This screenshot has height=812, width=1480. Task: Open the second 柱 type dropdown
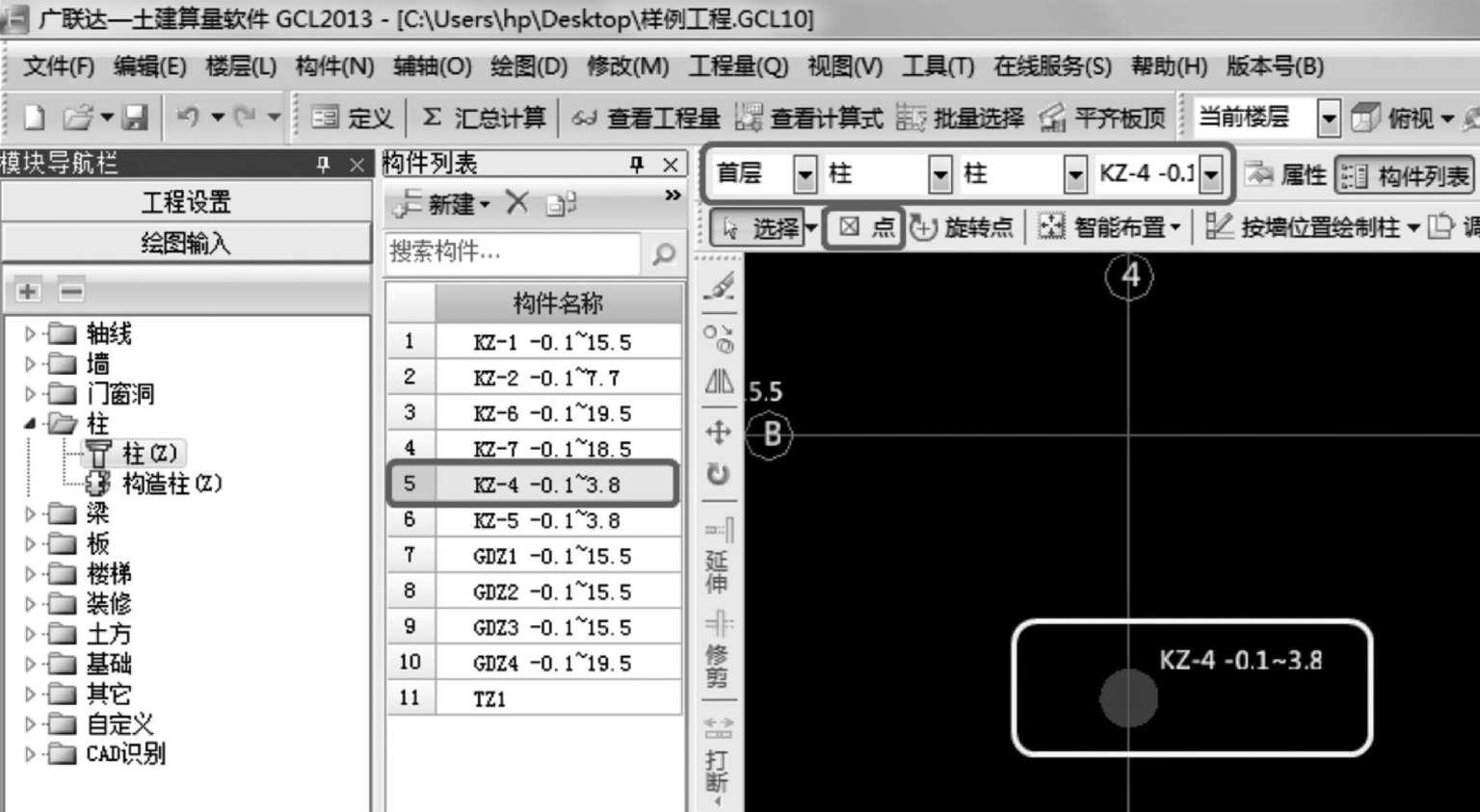[1074, 174]
